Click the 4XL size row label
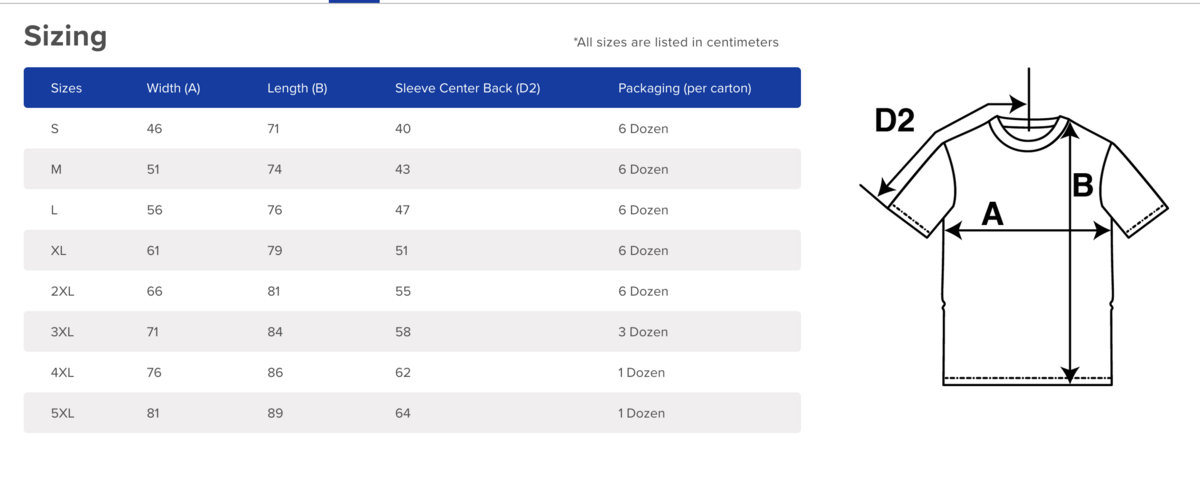1200x479 pixels. (x=62, y=372)
